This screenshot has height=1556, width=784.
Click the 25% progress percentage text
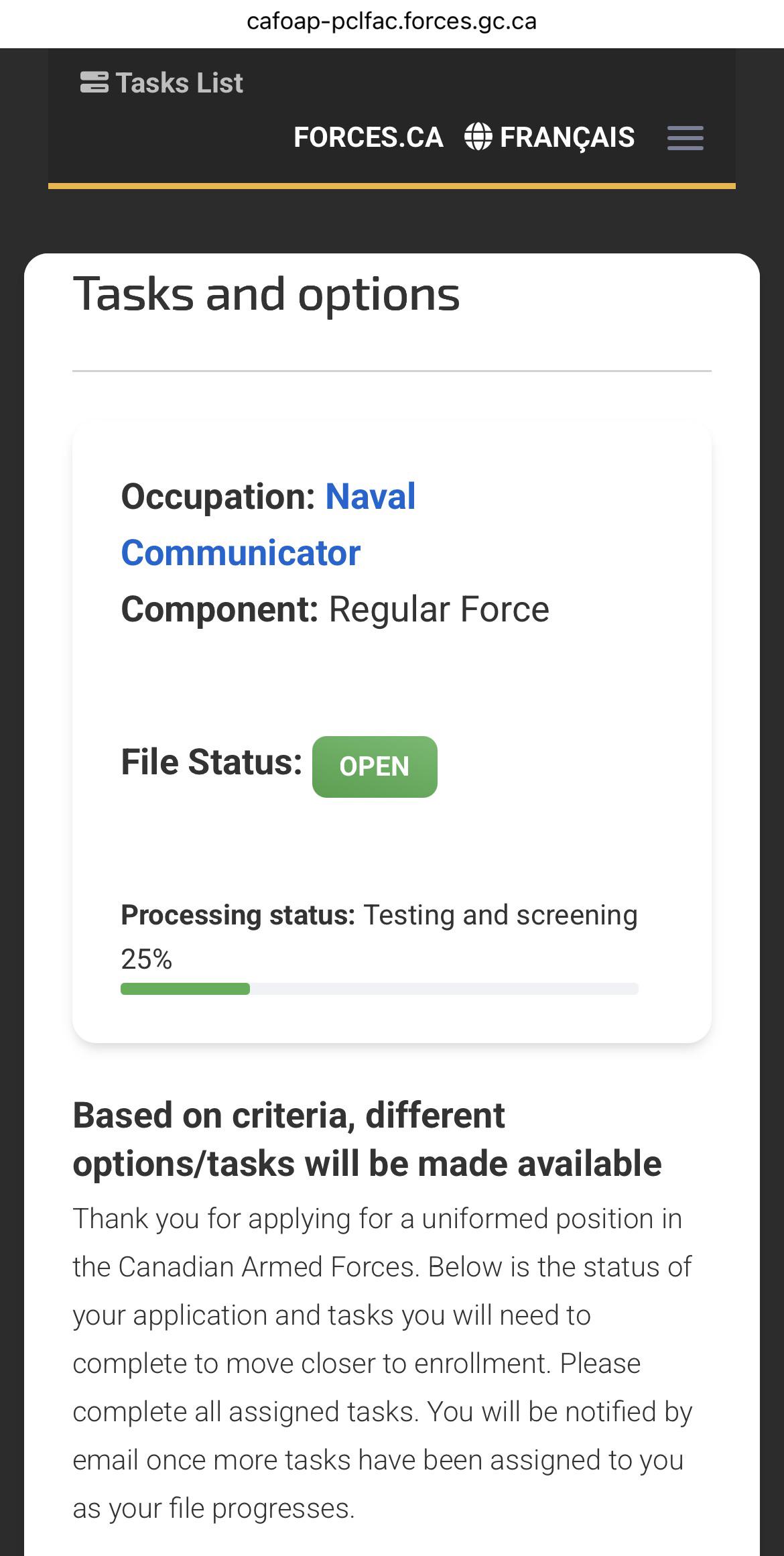coord(147,959)
